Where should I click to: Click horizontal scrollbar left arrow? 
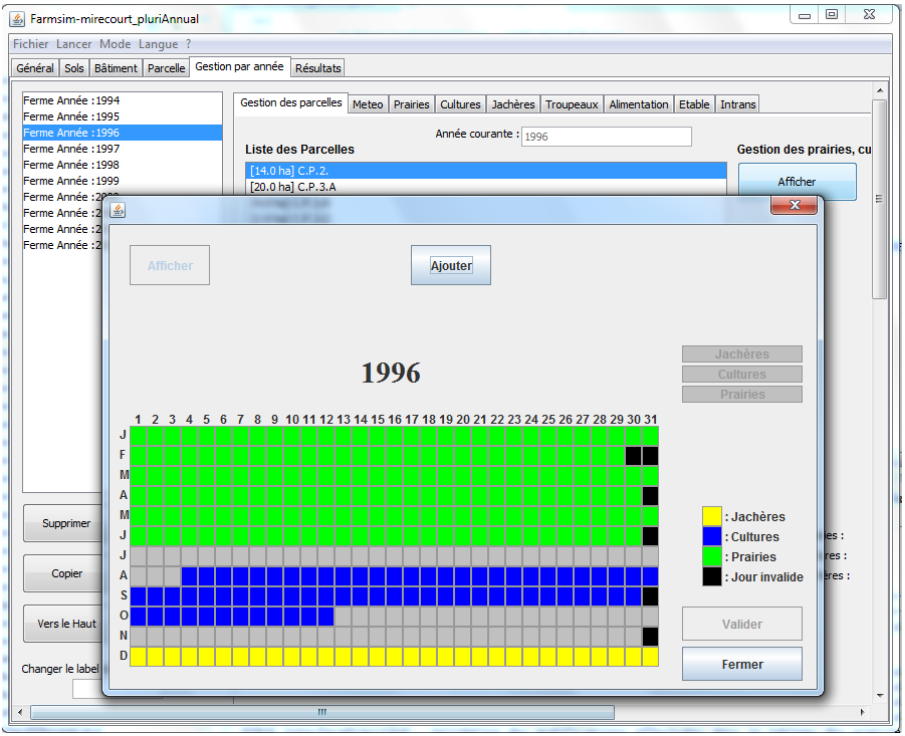(20, 713)
